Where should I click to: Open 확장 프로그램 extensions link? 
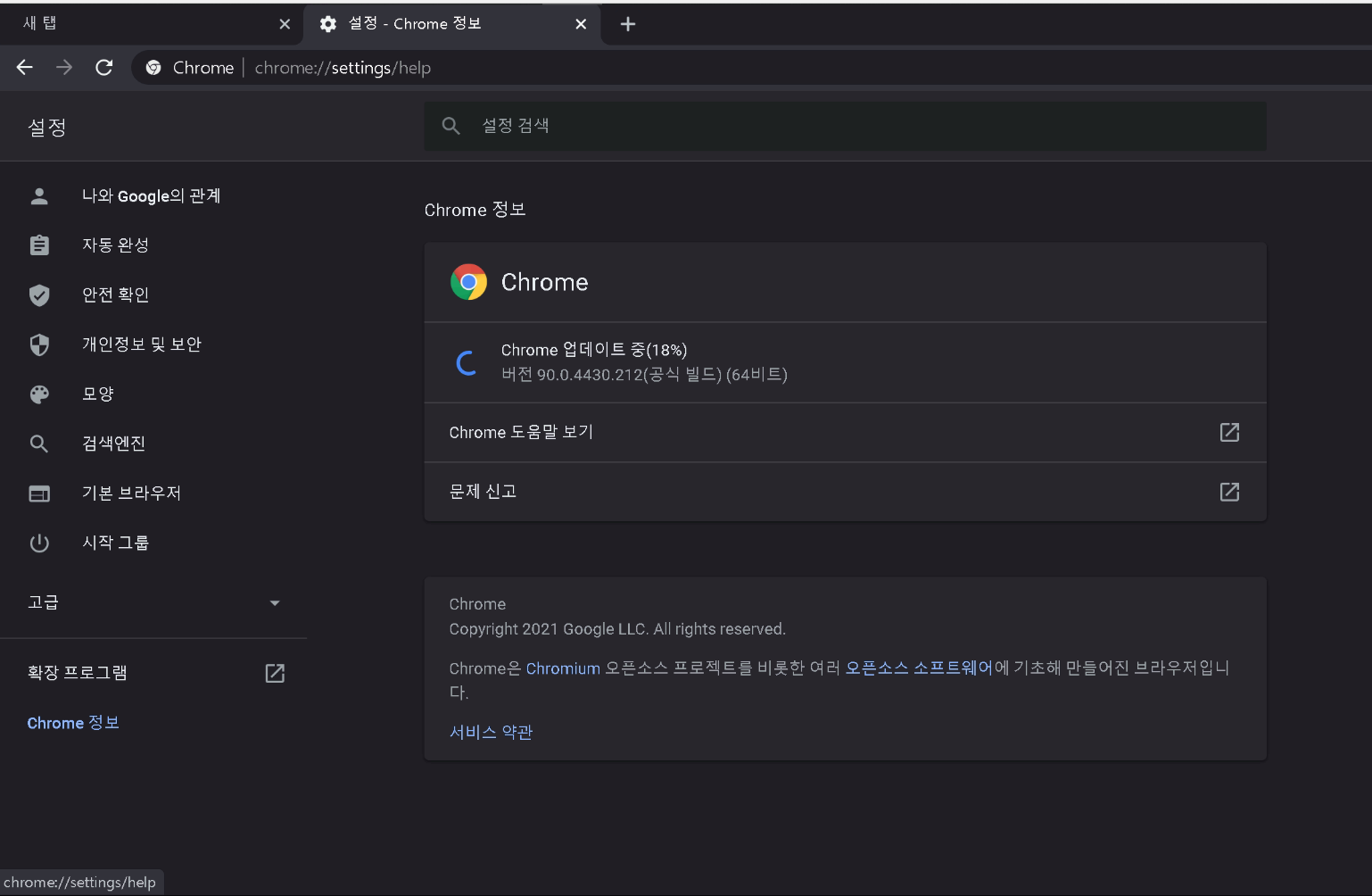[x=78, y=673]
